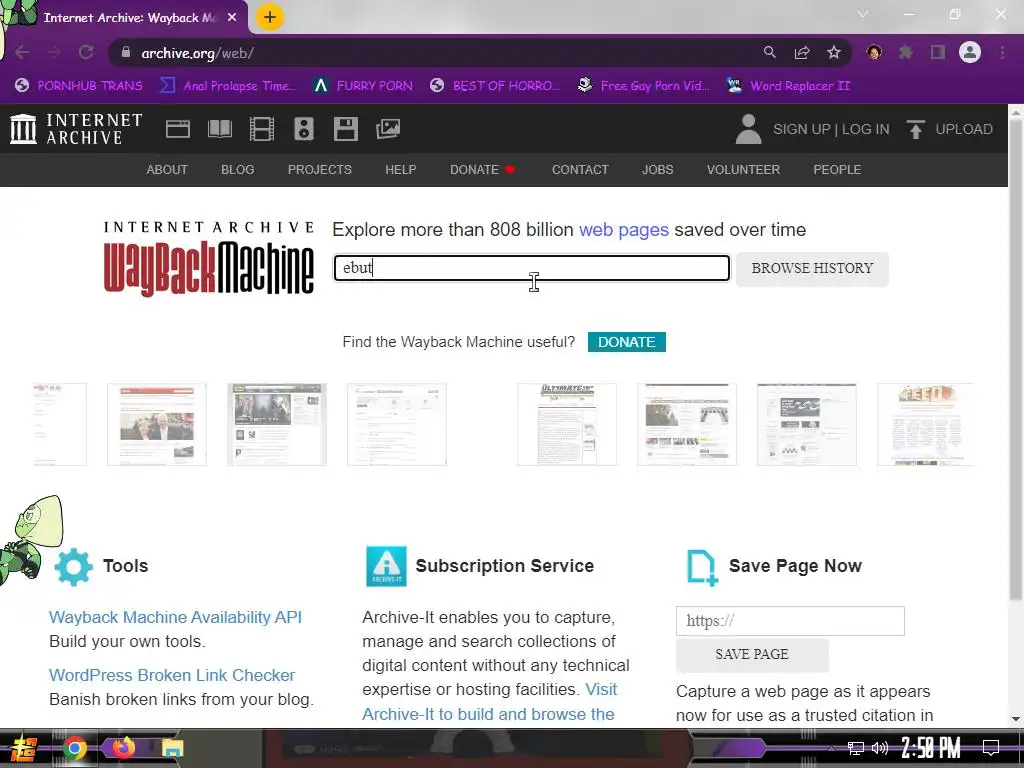Screen dimensions: 1024x768
Task: Open Firefox from the taskbar
Action: 123,747
